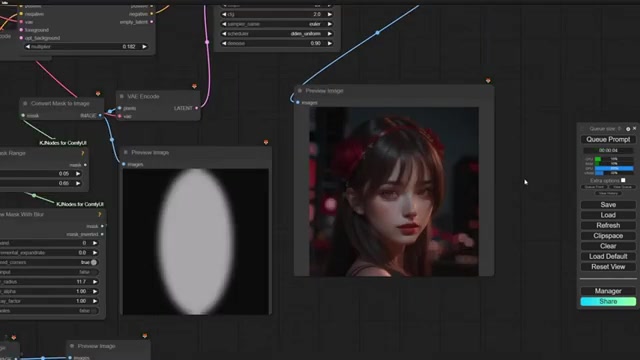
Task: Increase the multiplier 0.182 value
Action: click(144, 47)
